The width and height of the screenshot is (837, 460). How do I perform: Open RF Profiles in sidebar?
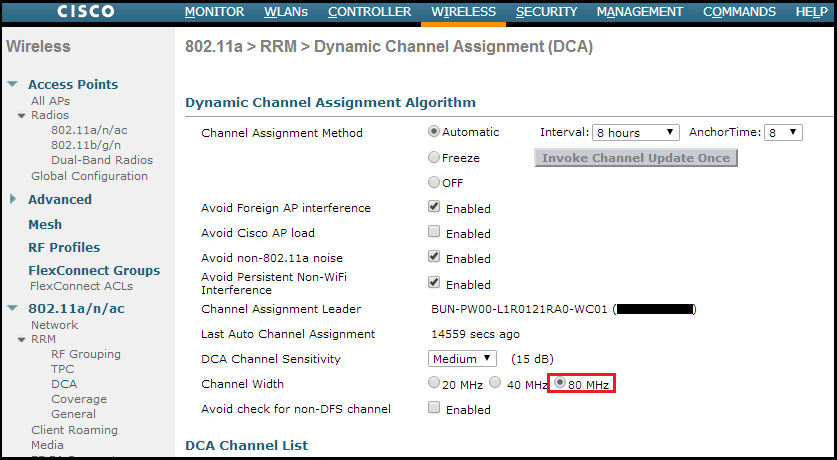(x=64, y=247)
